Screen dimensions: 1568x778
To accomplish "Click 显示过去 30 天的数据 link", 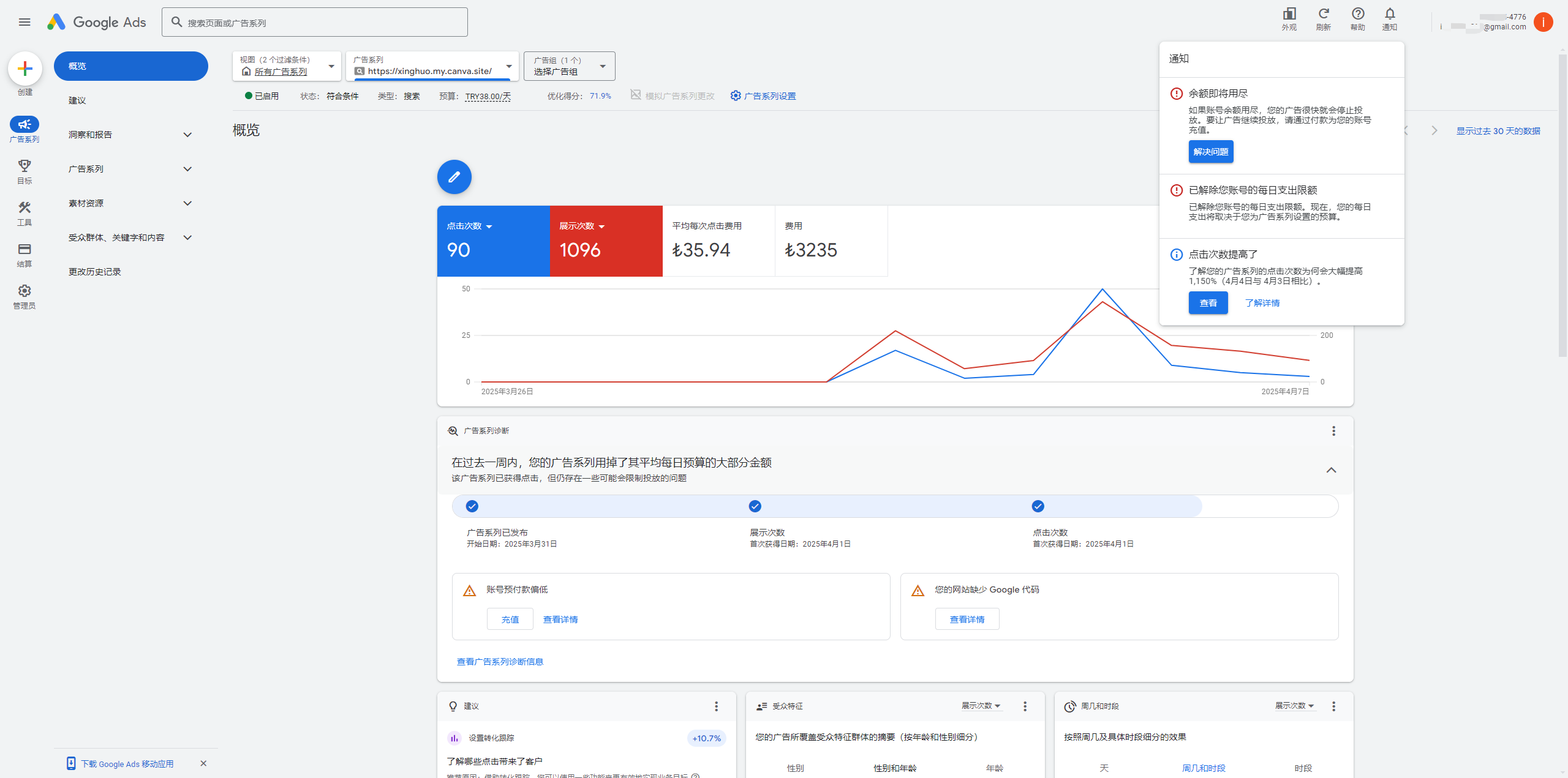I will (1498, 131).
